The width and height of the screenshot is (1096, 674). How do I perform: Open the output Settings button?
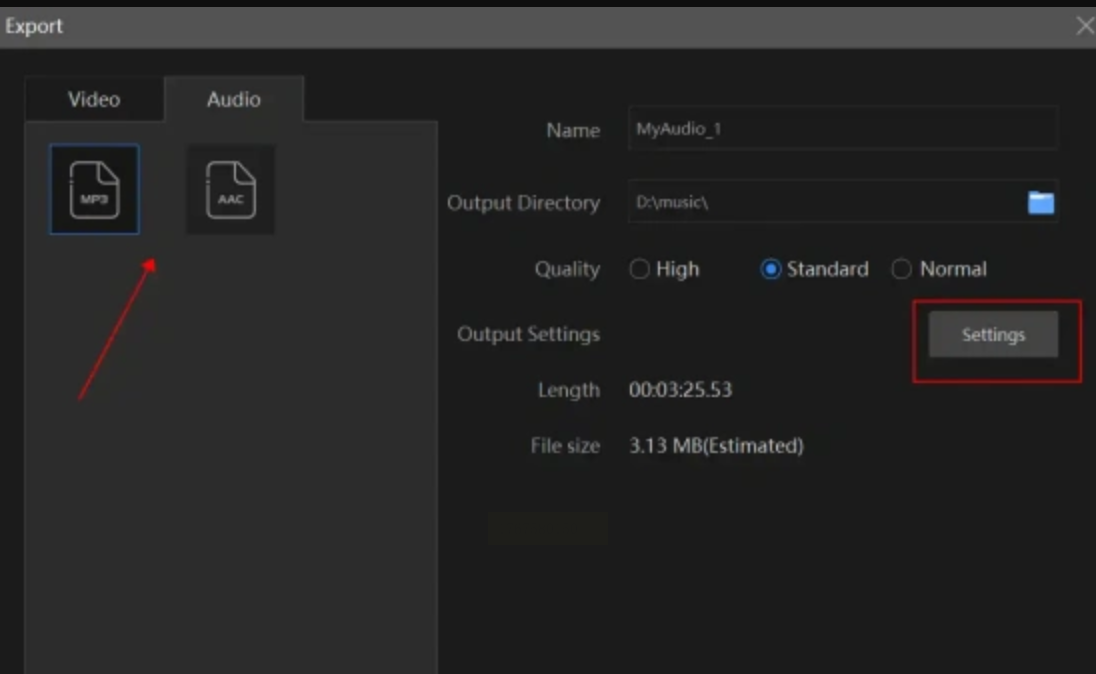[993, 335]
